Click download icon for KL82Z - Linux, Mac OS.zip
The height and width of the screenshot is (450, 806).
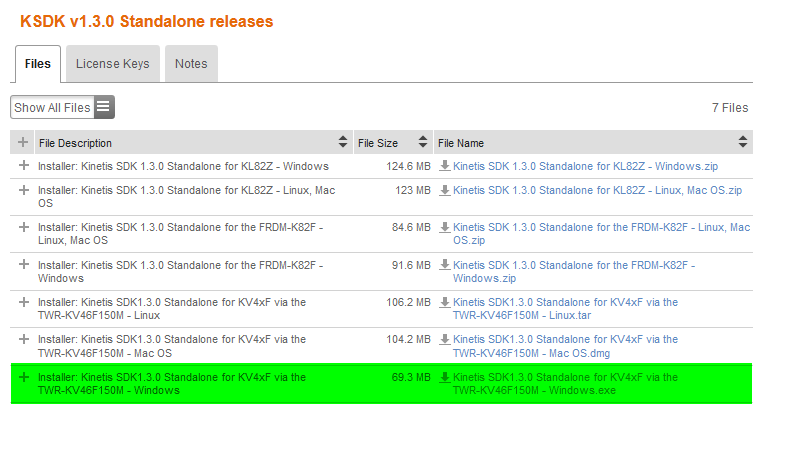pos(445,190)
